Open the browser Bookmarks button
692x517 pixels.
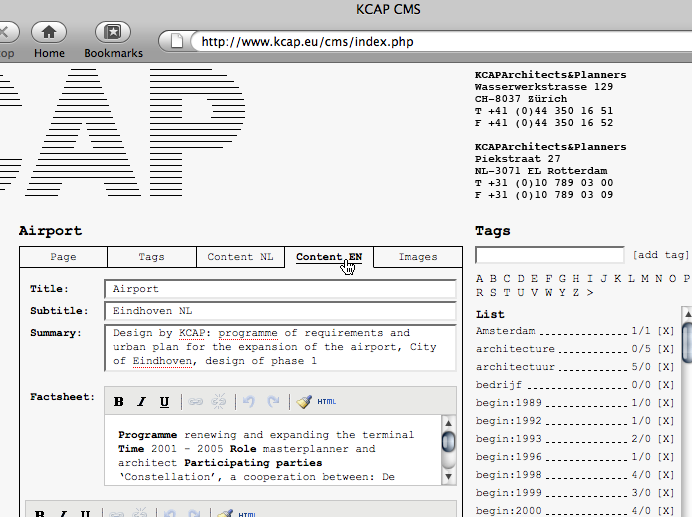pos(113,33)
